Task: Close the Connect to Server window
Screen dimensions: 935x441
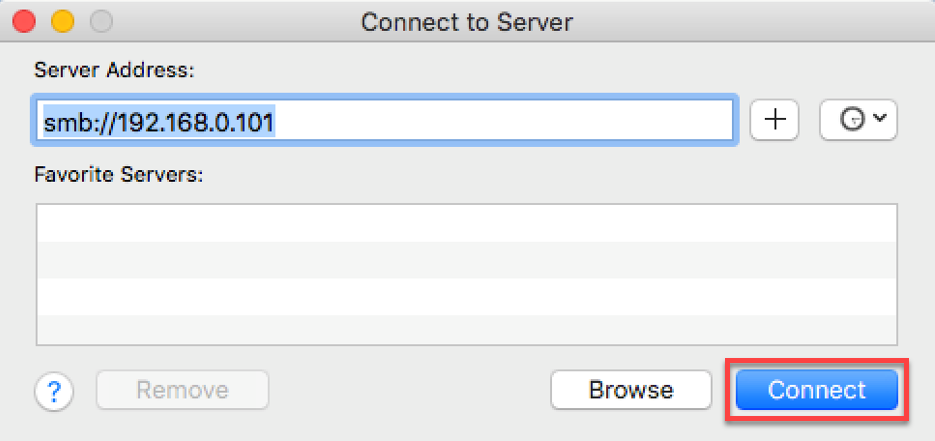Action: (x=22, y=21)
